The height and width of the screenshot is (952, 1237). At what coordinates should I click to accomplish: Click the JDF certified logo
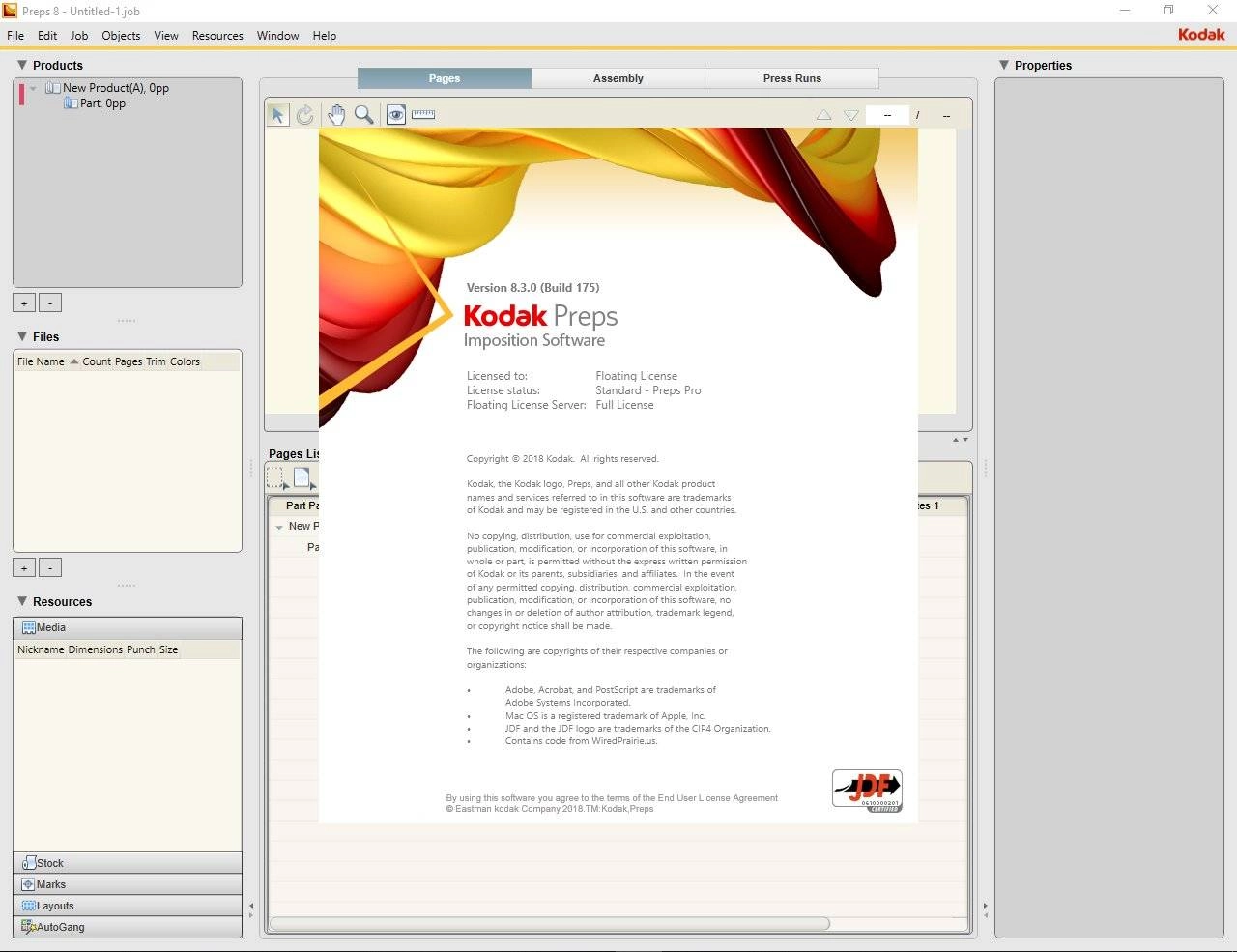pyautogui.click(x=867, y=791)
